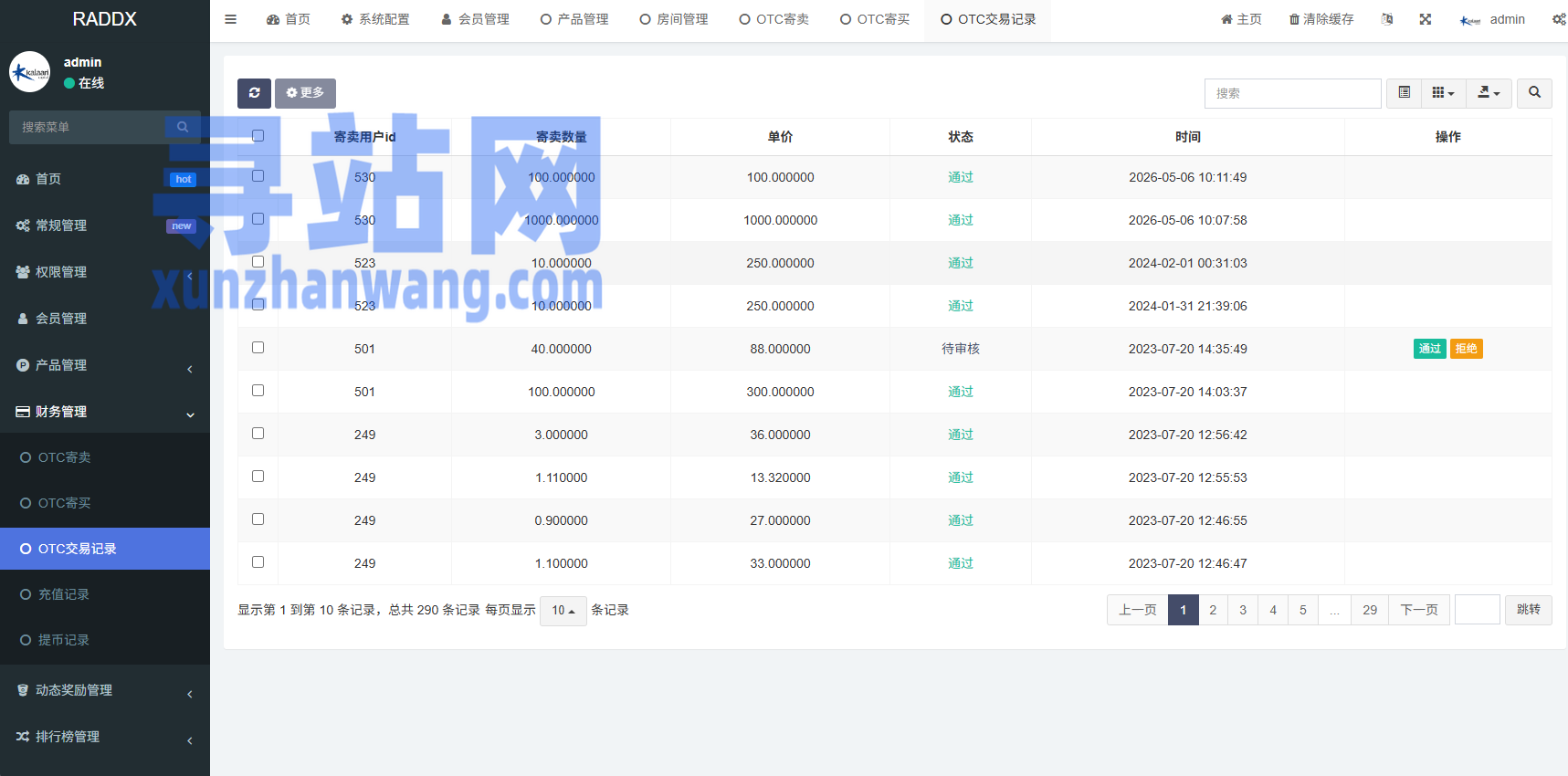
Task: Go to page 29
Action: point(1370,610)
